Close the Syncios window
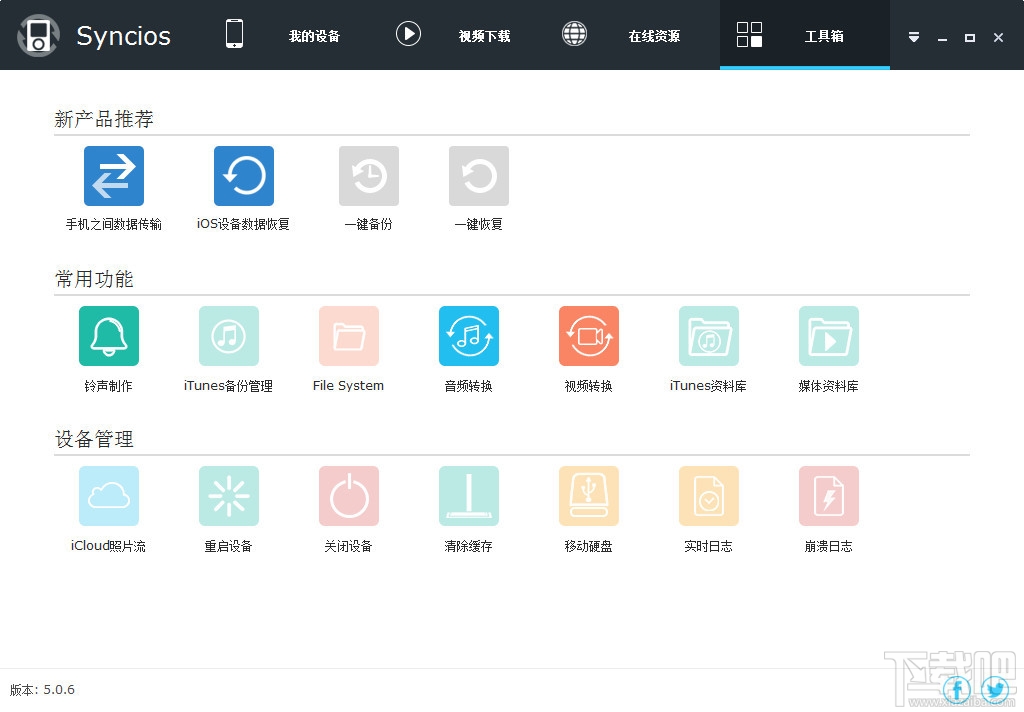The image size is (1024, 712). click(x=999, y=38)
